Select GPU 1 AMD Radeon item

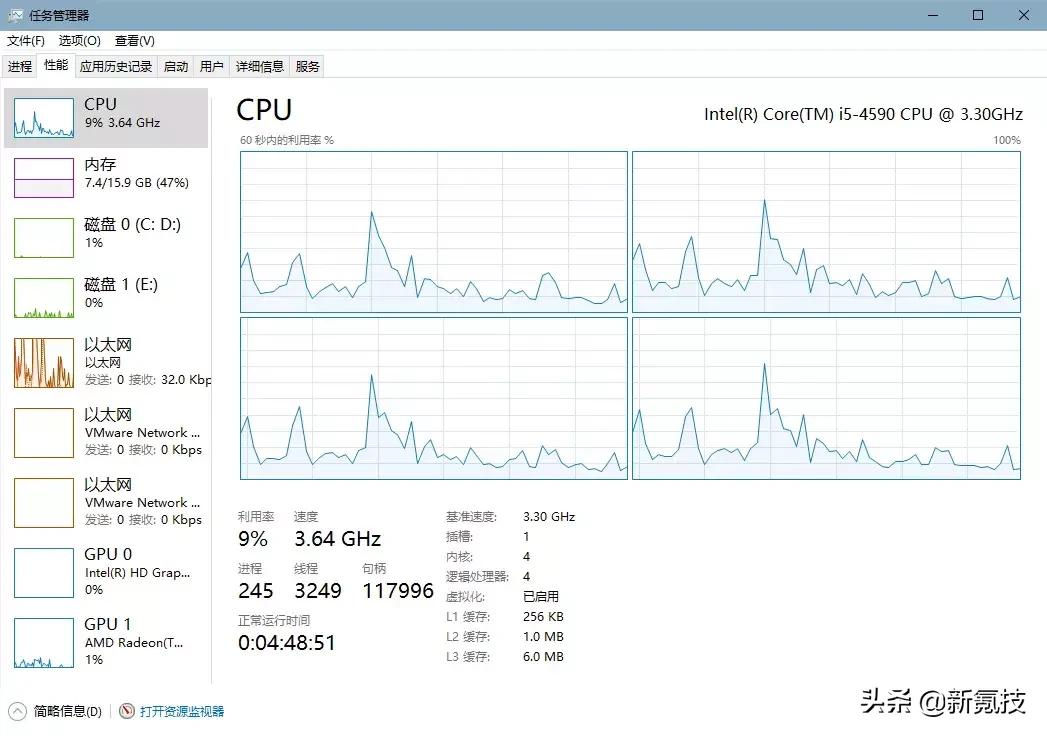click(44, 643)
